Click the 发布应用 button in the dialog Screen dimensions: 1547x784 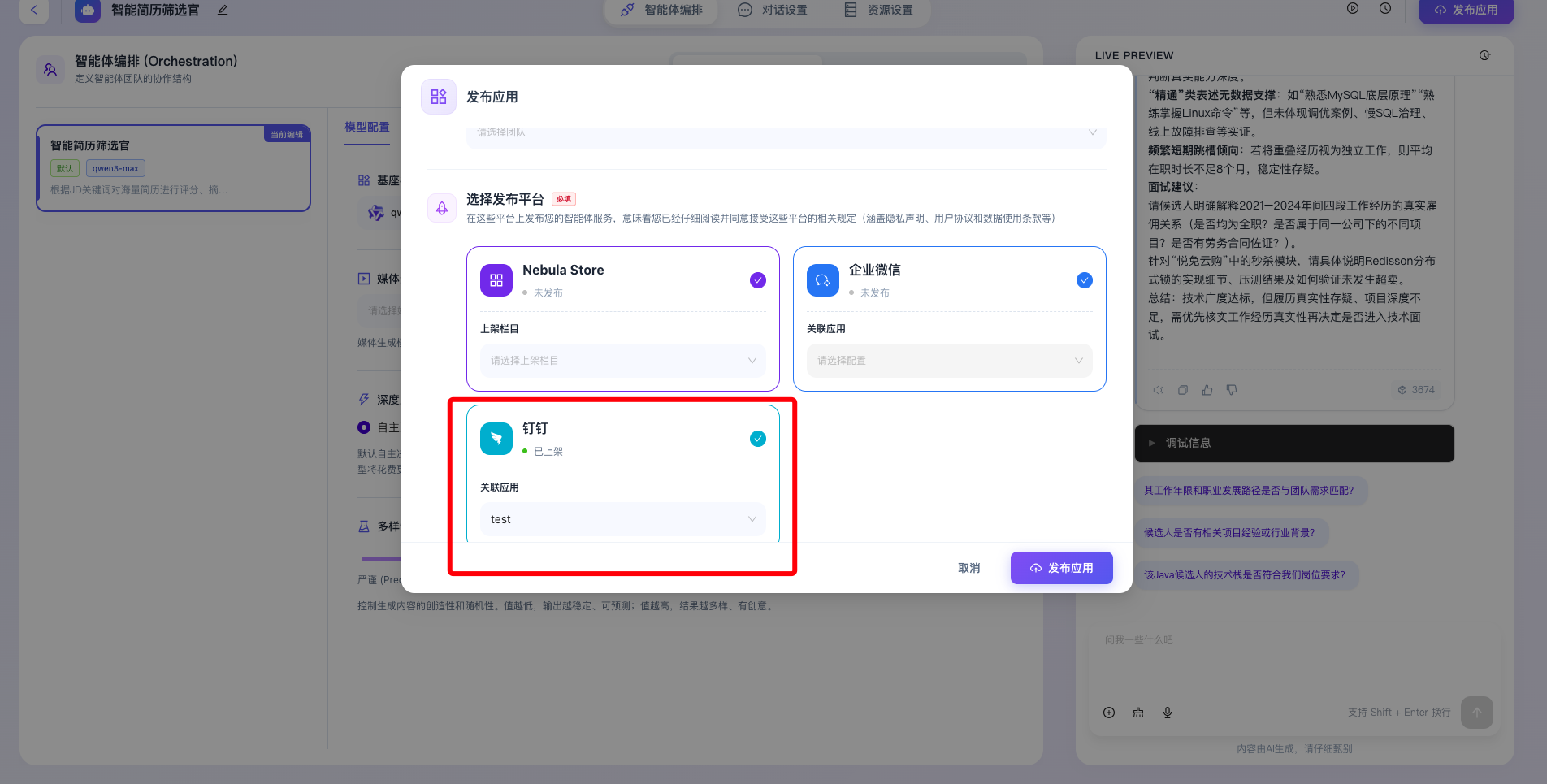(x=1061, y=568)
